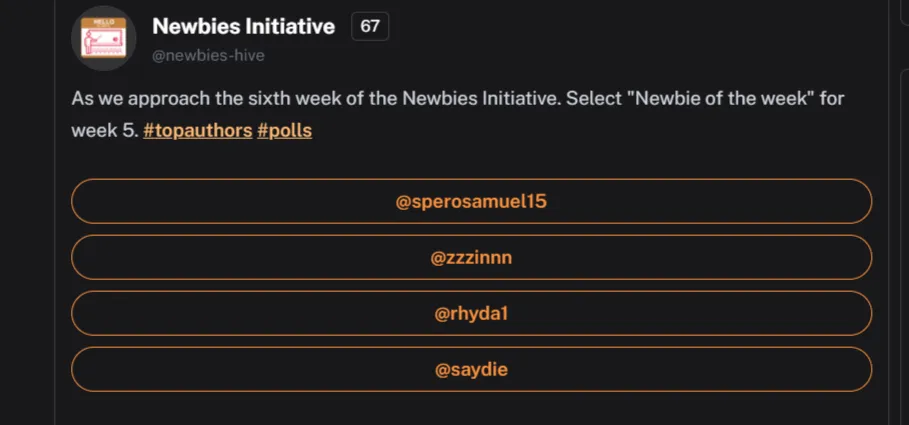The image size is (909, 425).
Task: Select the first poll option button
Action: [471, 201]
